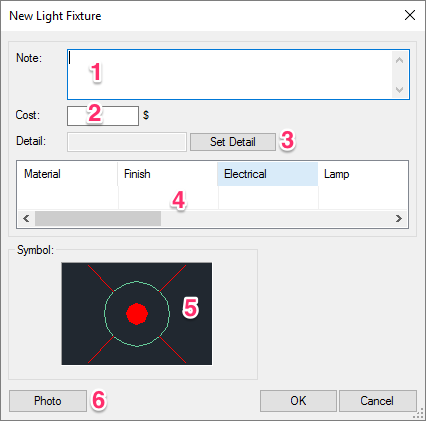Close the New Light Fixture dialog

(x=410, y=15)
